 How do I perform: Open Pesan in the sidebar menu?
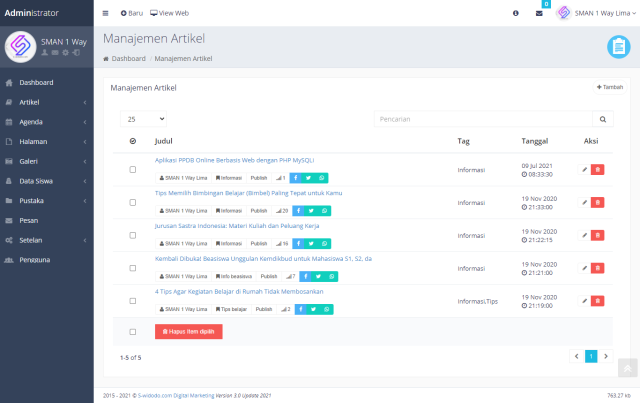click(x=46, y=220)
